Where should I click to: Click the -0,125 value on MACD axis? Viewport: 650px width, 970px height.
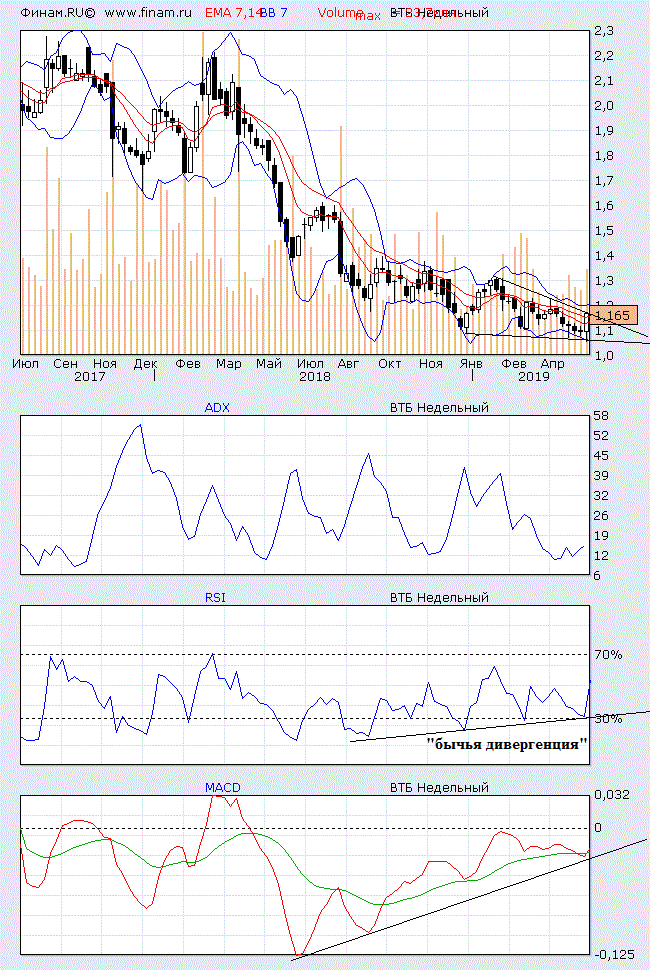pyautogui.click(x=614, y=955)
